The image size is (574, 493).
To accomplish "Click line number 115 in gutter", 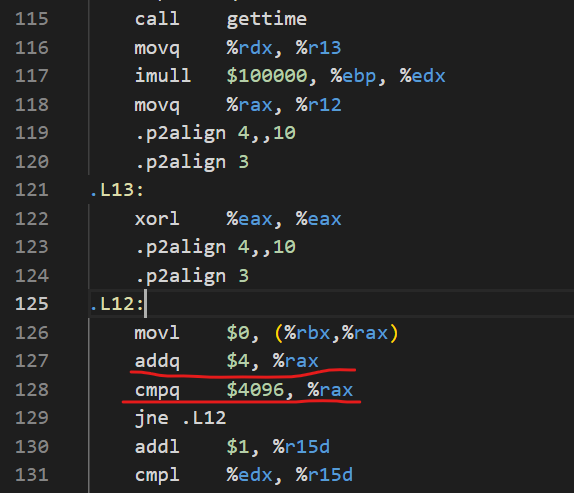I will tap(32, 19).
